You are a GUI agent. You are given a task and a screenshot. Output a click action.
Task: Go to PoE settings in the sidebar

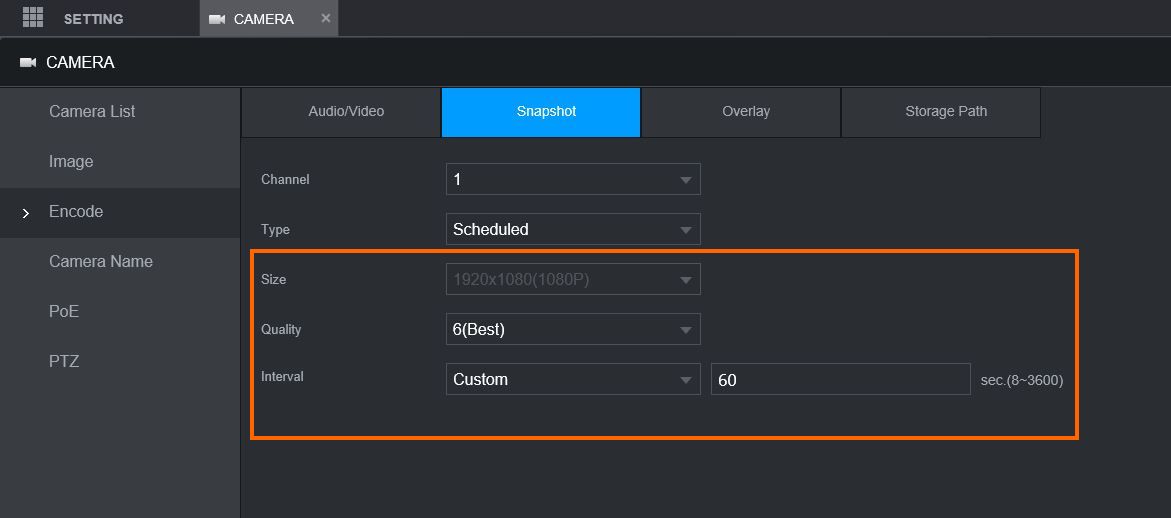click(64, 312)
